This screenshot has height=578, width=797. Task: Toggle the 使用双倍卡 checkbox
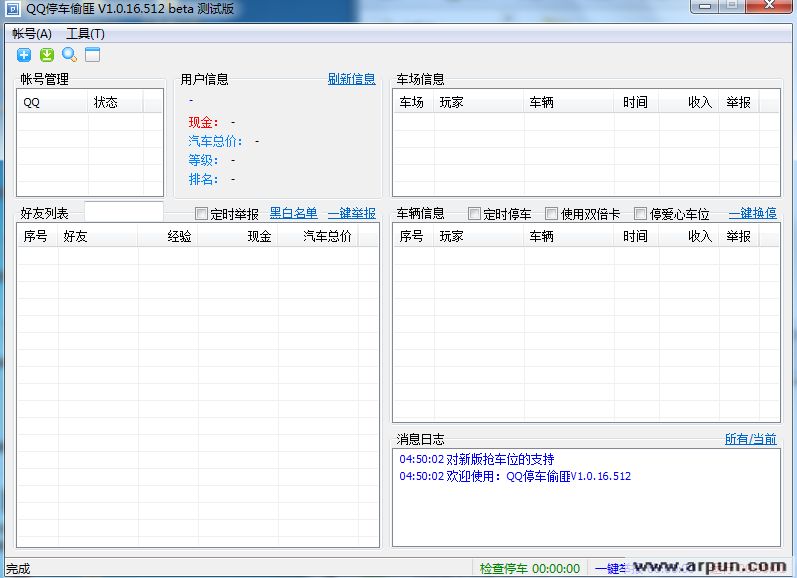551,214
